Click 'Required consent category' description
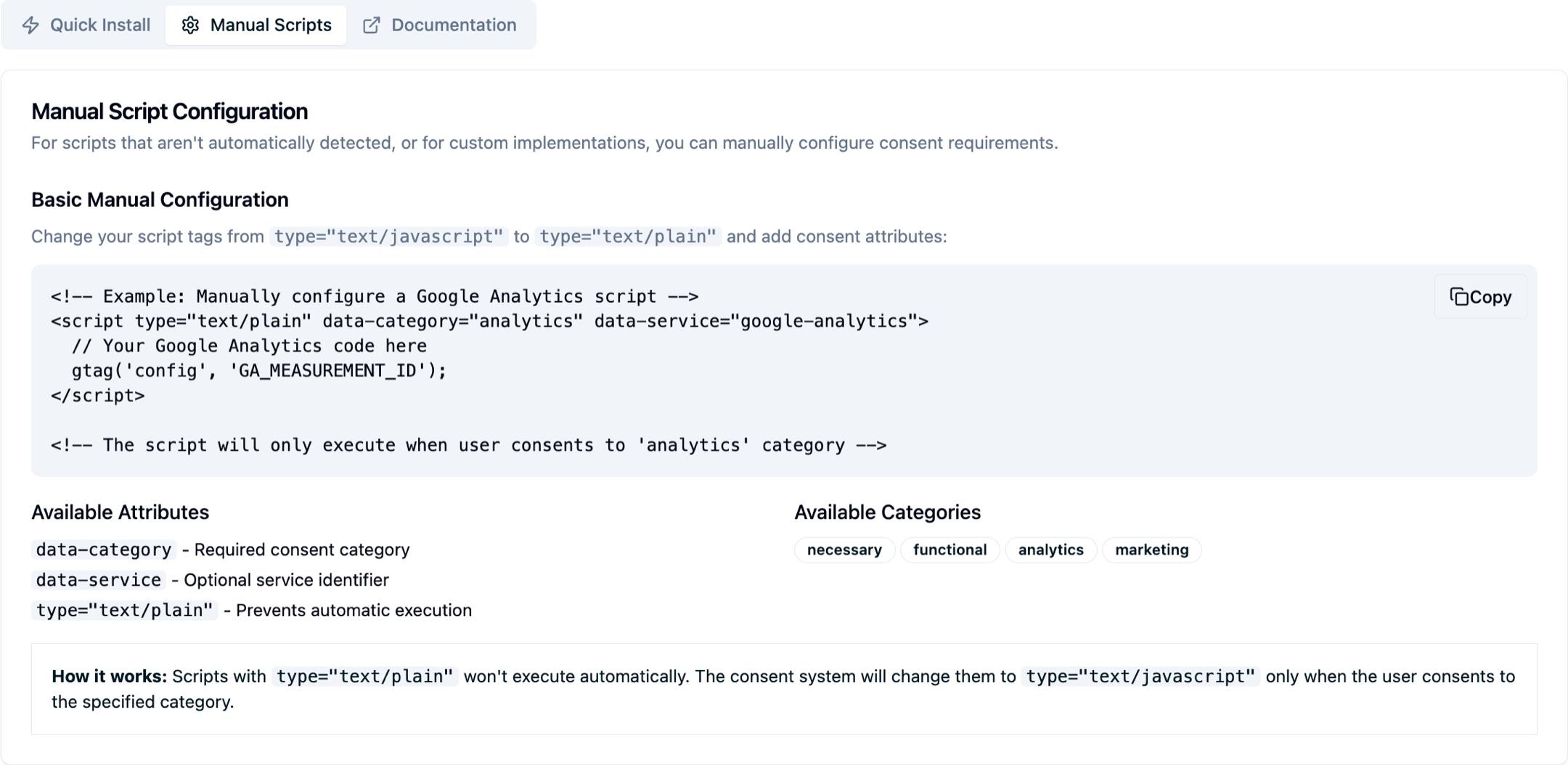Screen dimensions: 1568x765 (x=302, y=550)
